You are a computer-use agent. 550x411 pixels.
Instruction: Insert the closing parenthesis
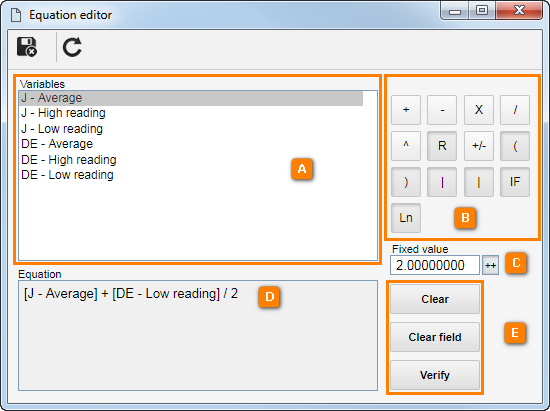pyautogui.click(x=406, y=182)
